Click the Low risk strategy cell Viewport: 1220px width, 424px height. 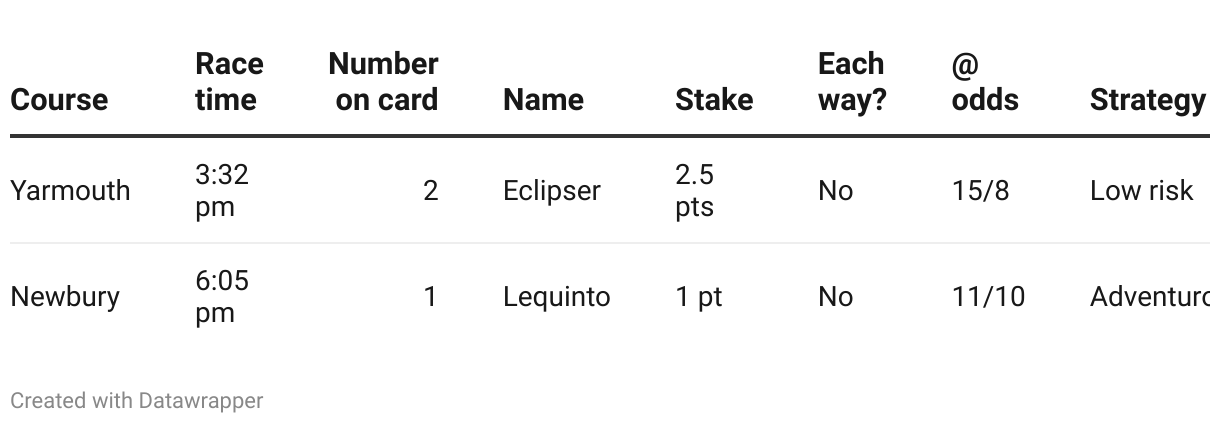(1141, 190)
